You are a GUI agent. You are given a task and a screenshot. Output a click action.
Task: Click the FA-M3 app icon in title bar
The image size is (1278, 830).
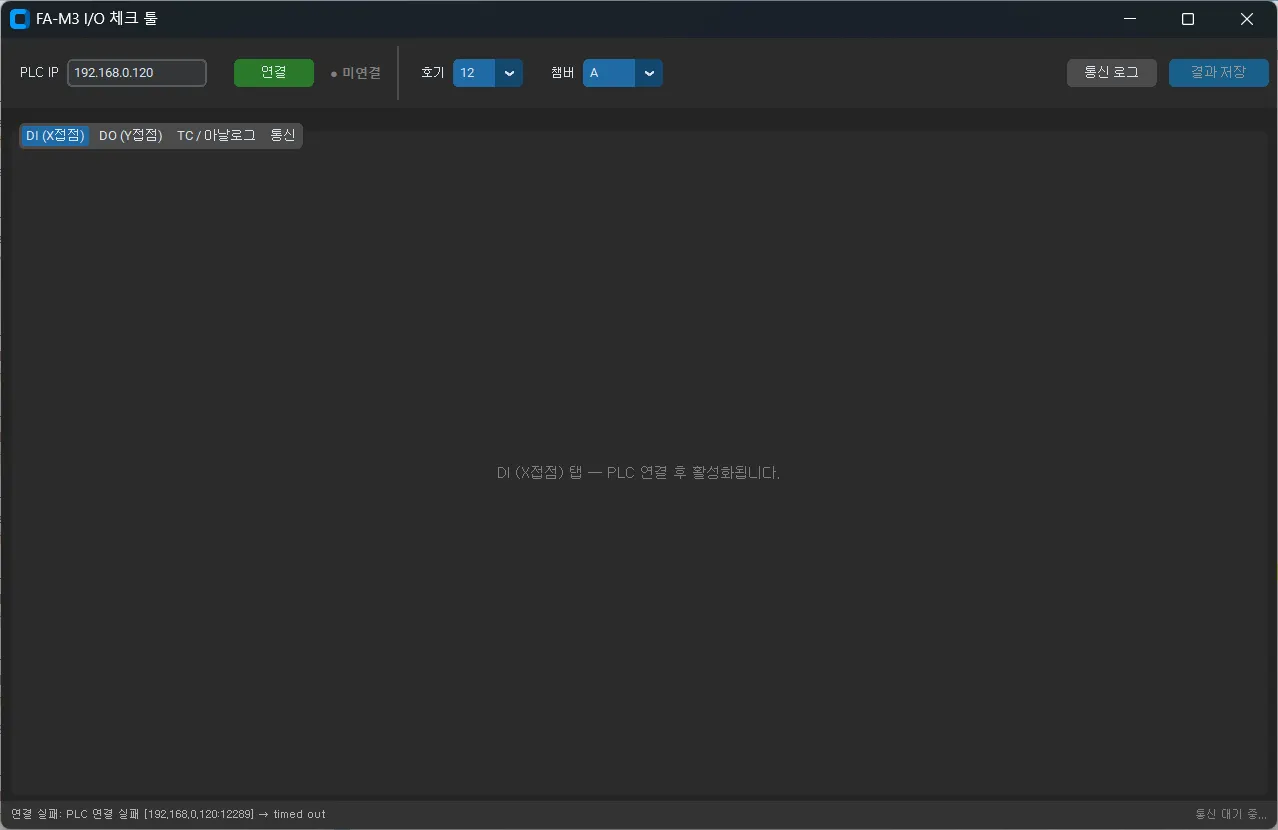tap(19, 19)
